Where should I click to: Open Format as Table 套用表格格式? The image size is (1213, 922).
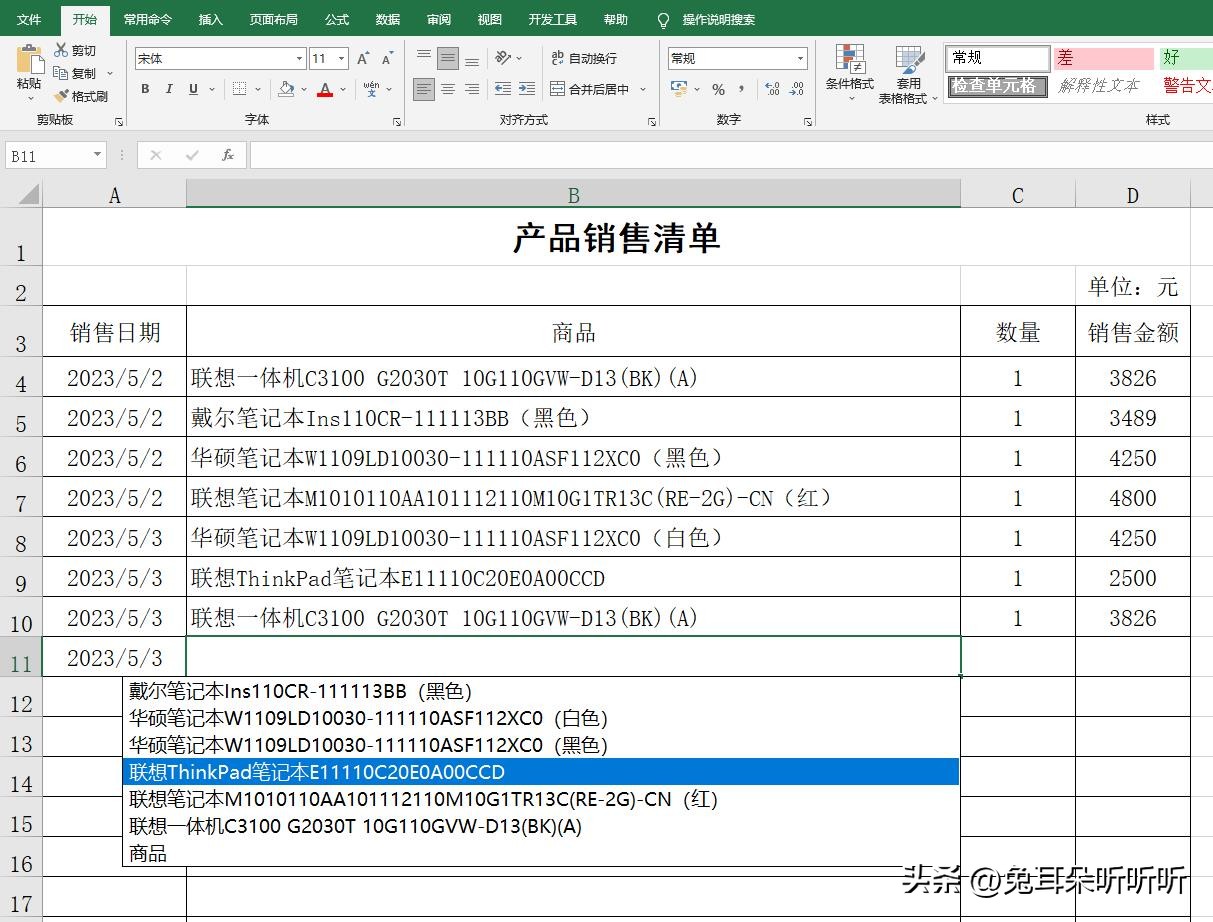click(x=909, y=74)
